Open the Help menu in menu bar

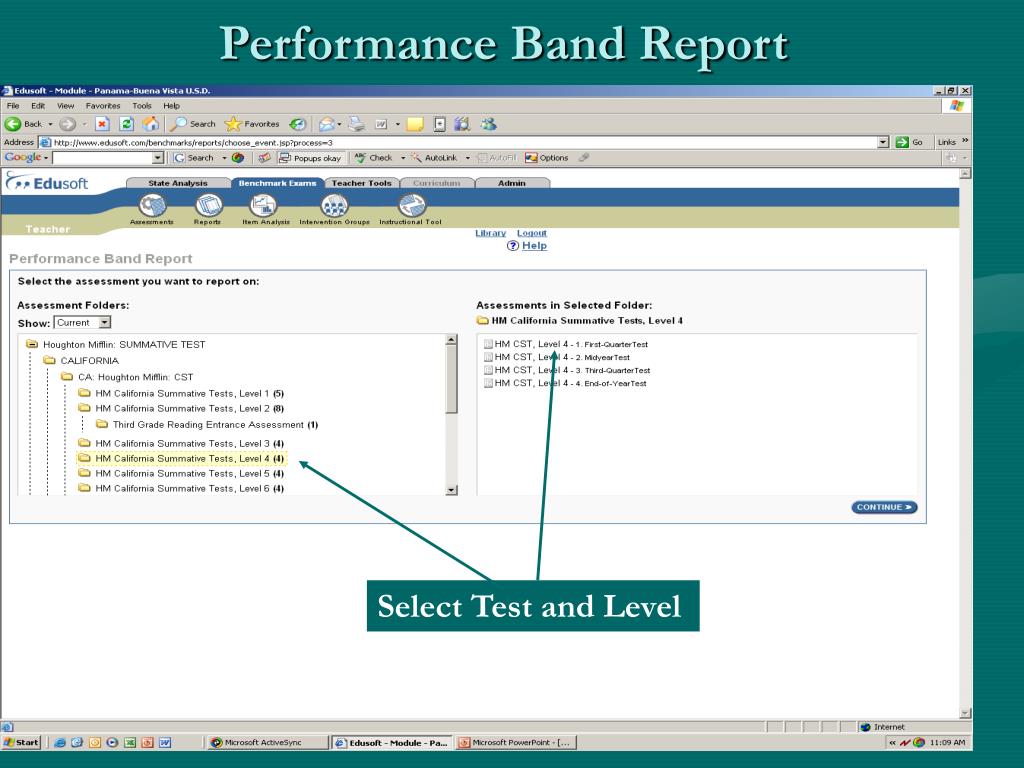172,106
